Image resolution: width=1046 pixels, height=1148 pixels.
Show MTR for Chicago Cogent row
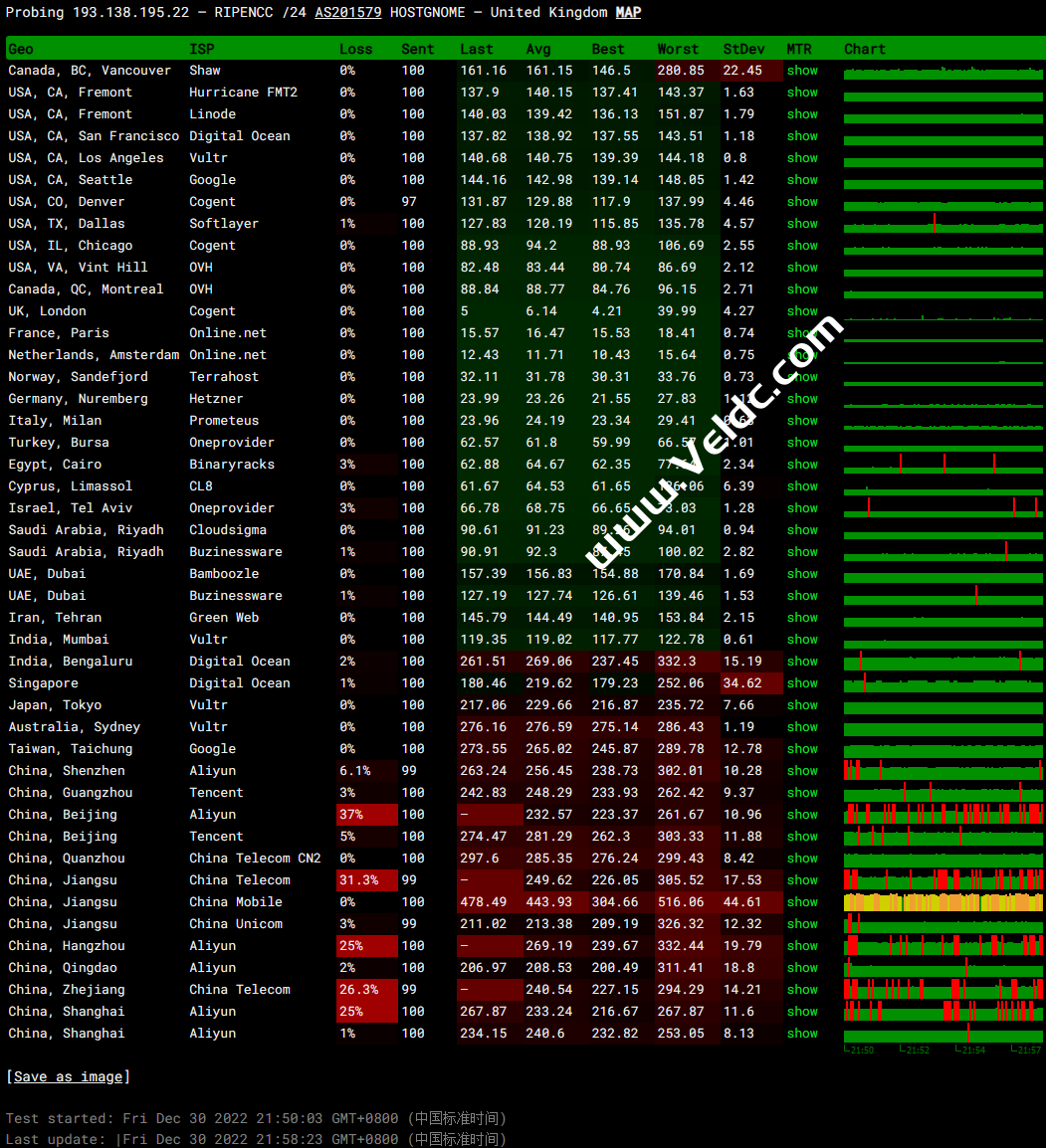[802, 246]
